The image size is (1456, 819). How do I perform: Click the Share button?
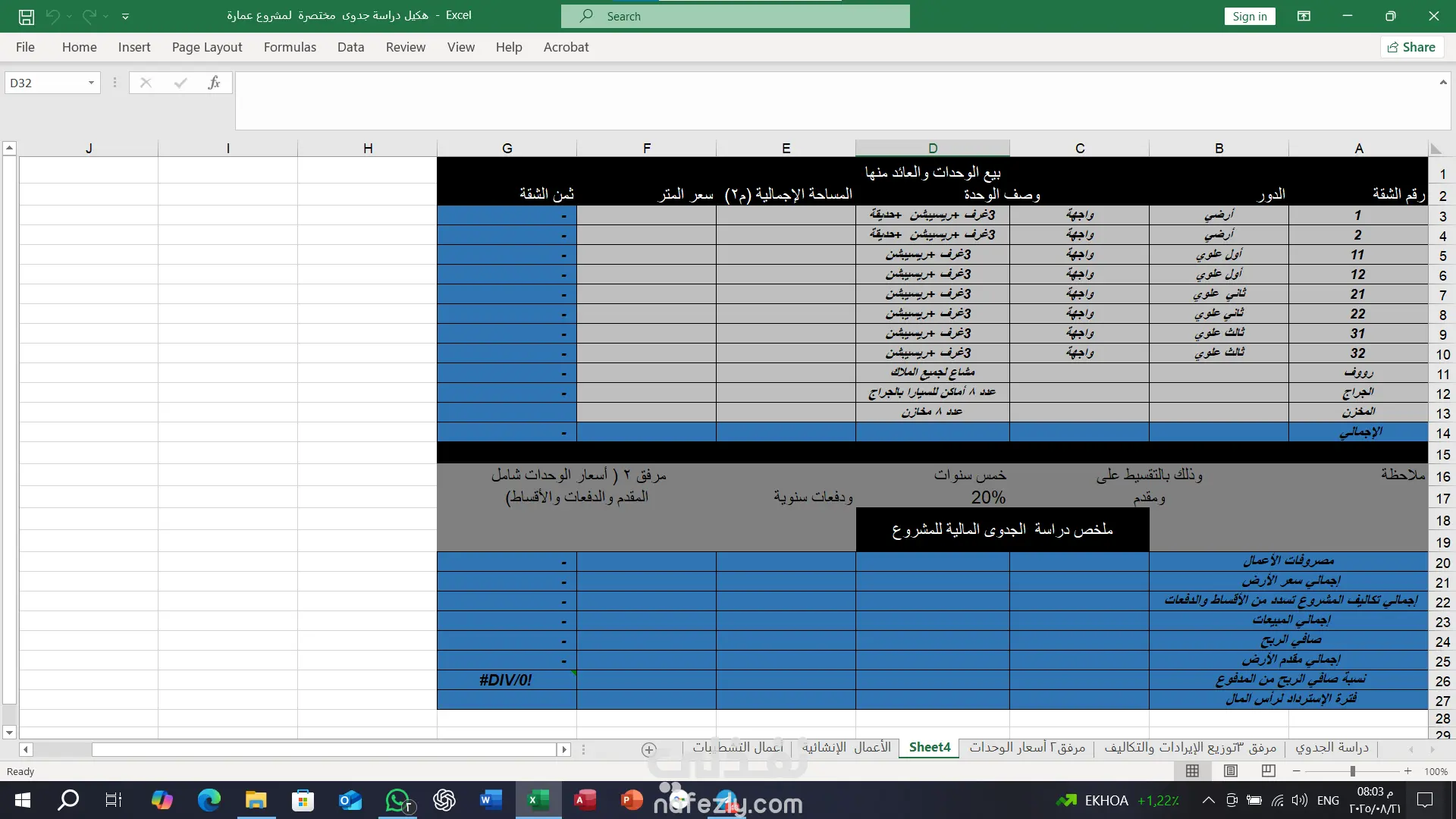pyautogui.click(x=1411, y=47)
